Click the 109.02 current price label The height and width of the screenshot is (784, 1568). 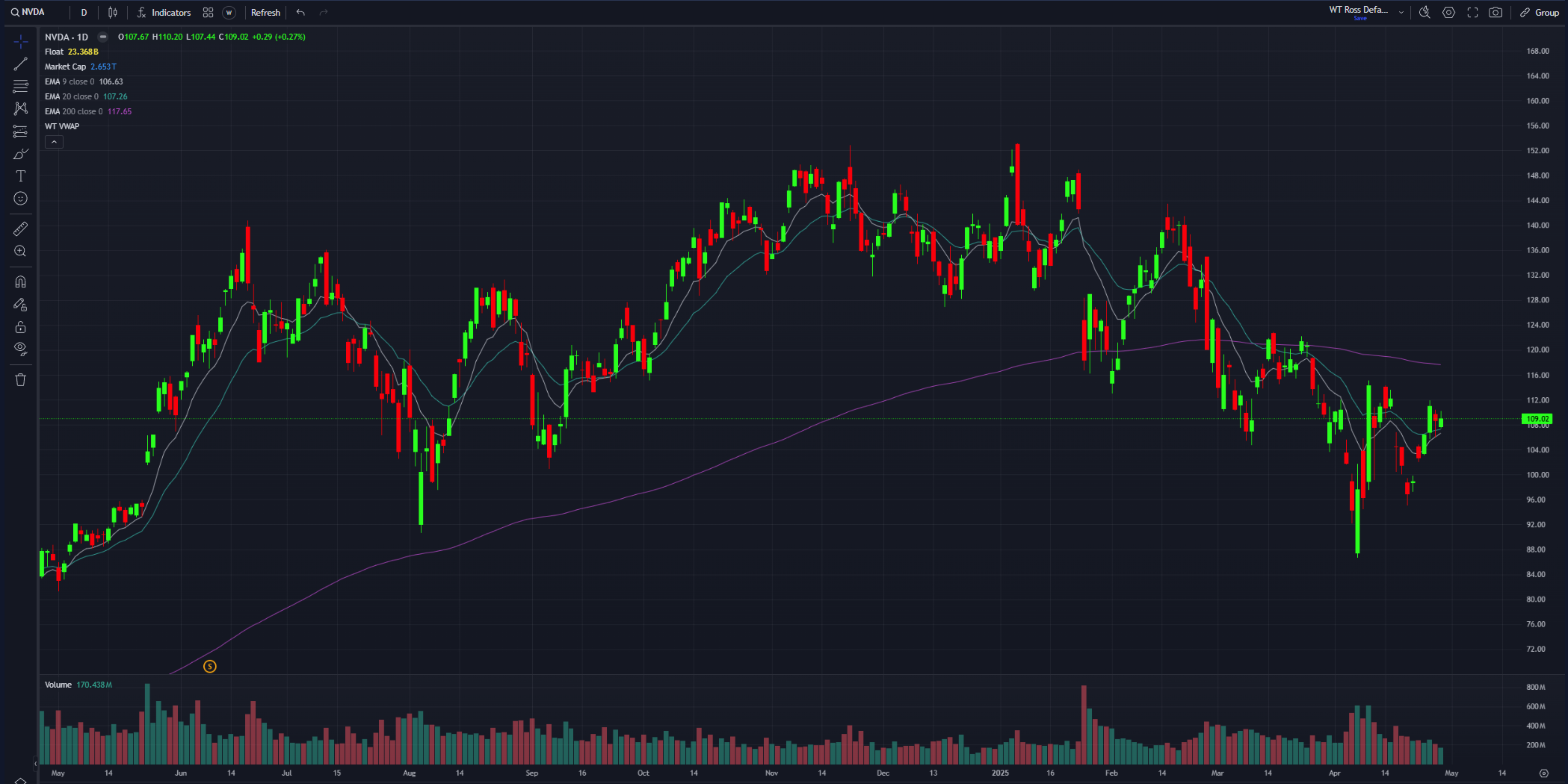pos(1537,419)
